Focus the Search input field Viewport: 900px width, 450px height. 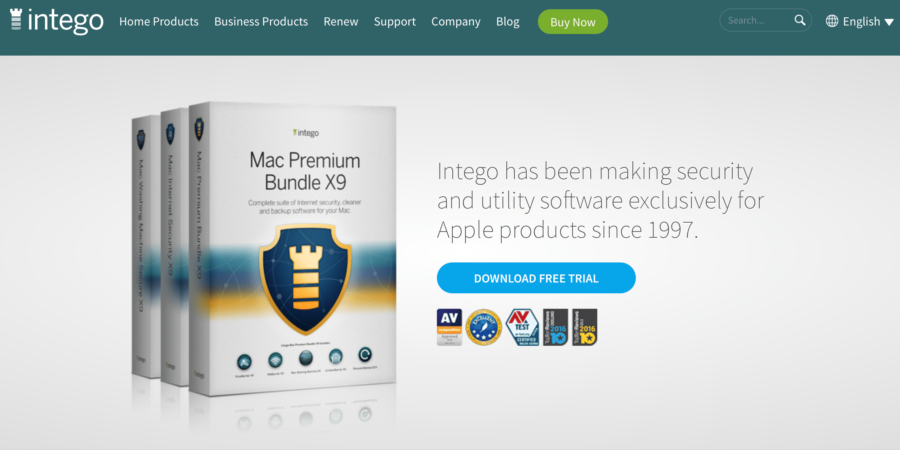click(x=759, y=21)
